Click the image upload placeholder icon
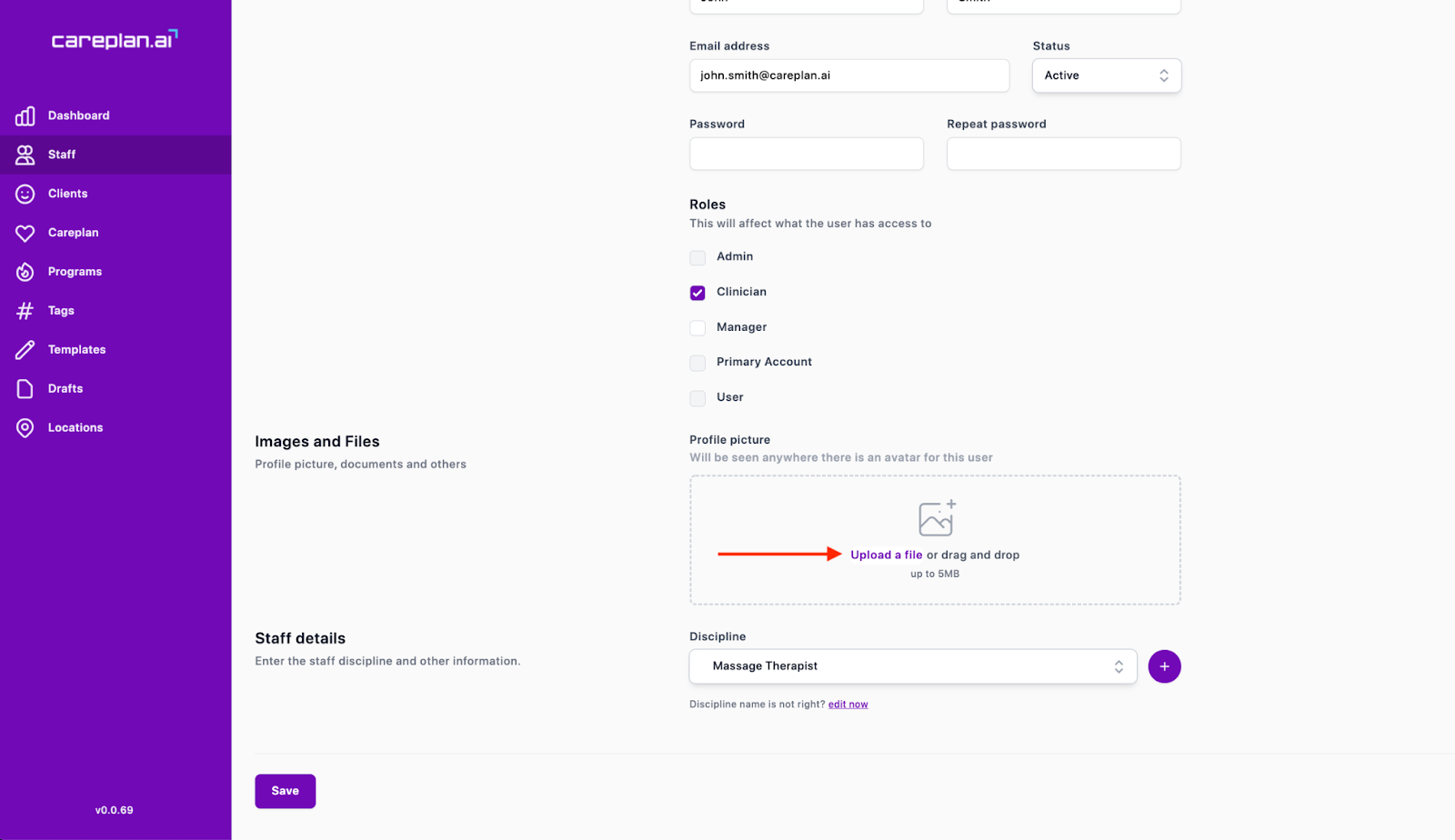1455x840 pixels. (937, 518)
